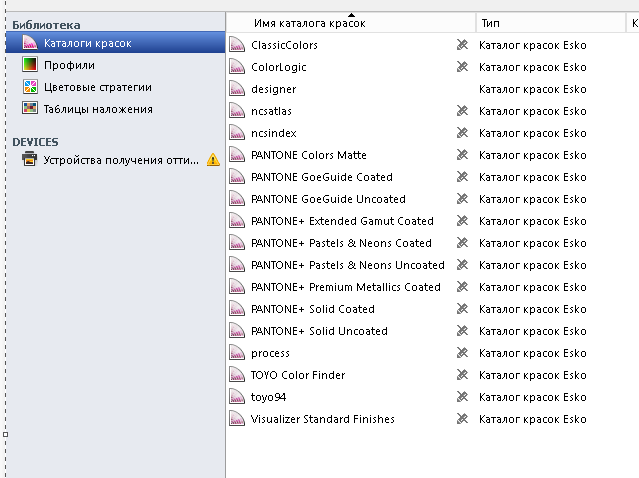This screenshot has width=639, height=478.
Task: Select PANTONE GoeGuide Uncoated entry
Action: point(432,199)
